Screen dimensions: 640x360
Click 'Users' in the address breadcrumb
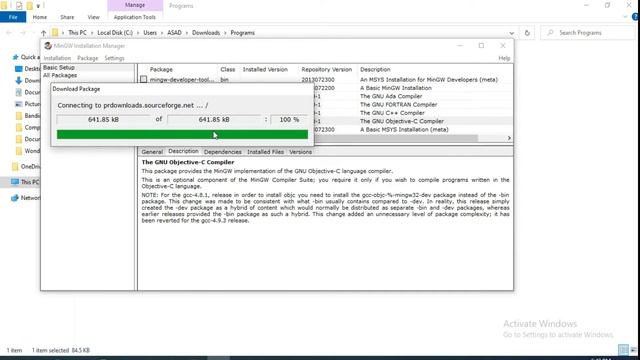click(x=150, y=33)
